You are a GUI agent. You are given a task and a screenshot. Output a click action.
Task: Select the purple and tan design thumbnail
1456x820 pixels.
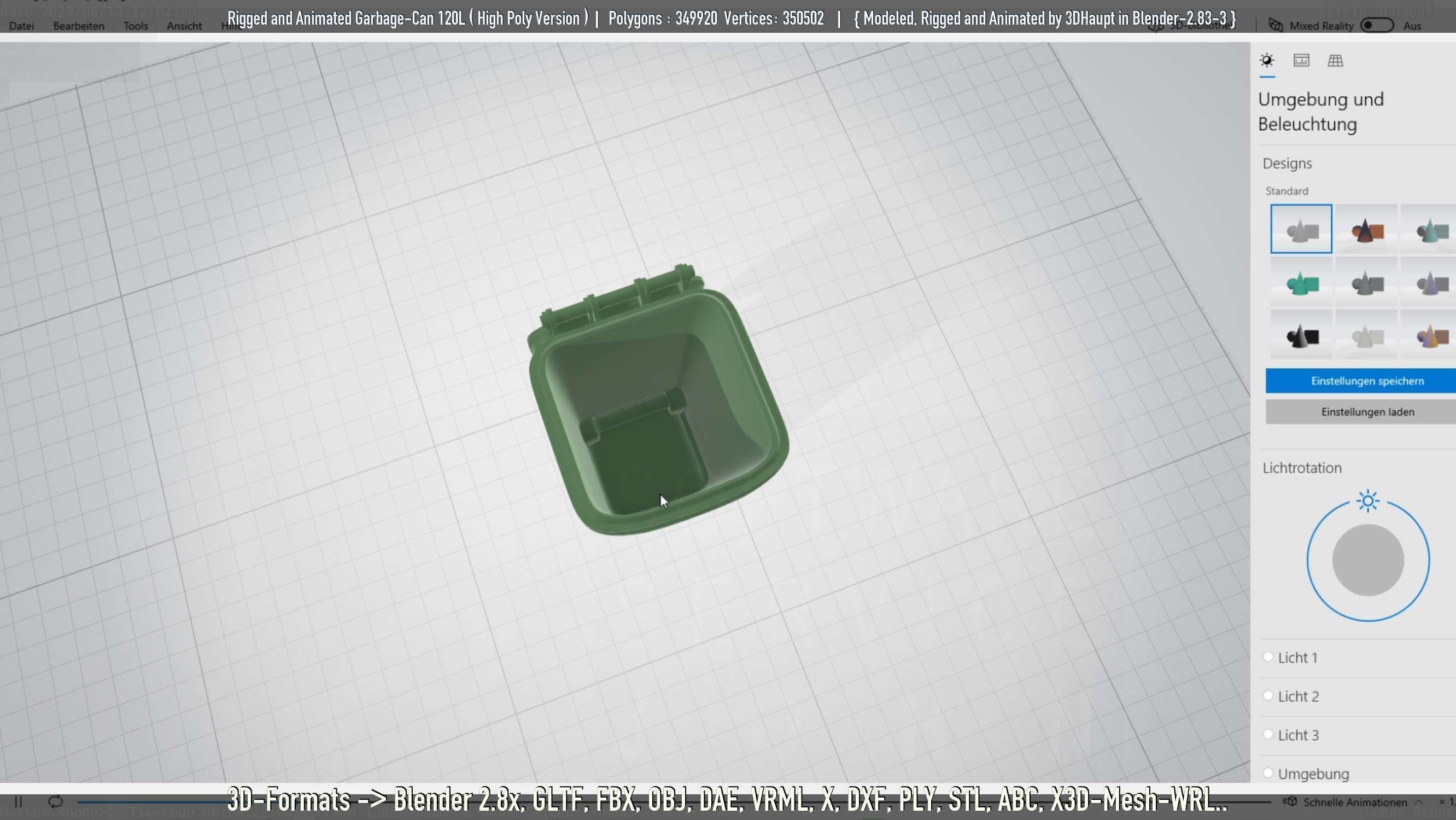pos(1429,335)
